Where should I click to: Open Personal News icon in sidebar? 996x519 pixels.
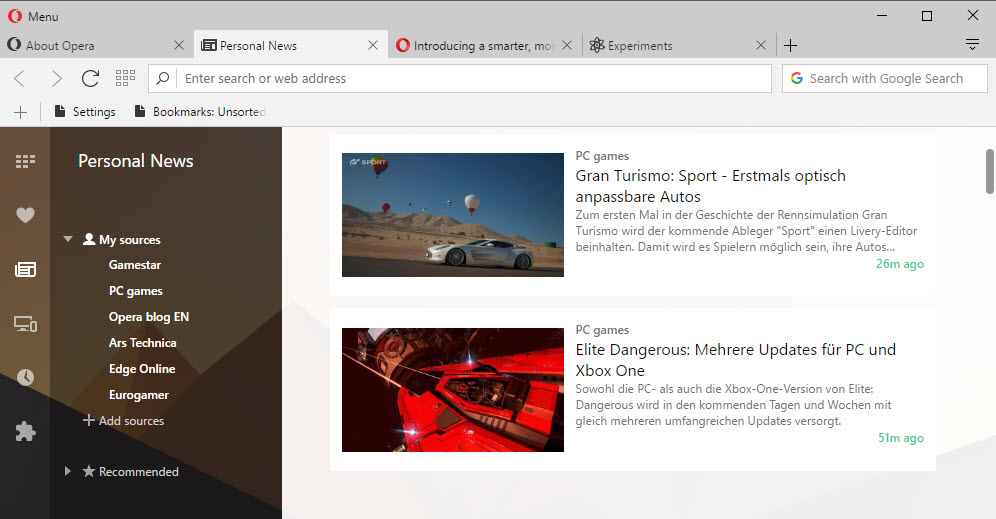[x=25, y=269]
